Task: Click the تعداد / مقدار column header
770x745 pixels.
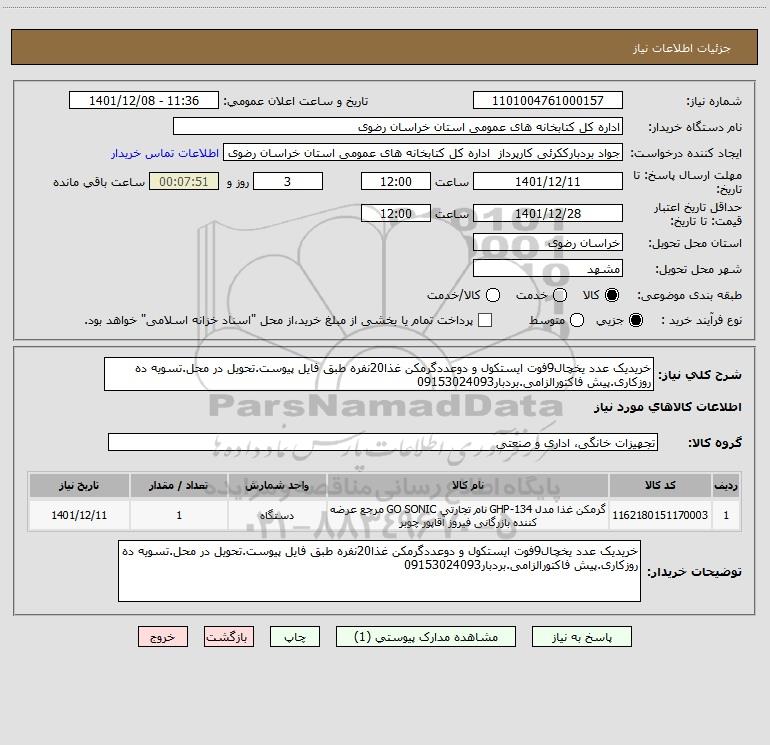Action: [x=179, y=485]
